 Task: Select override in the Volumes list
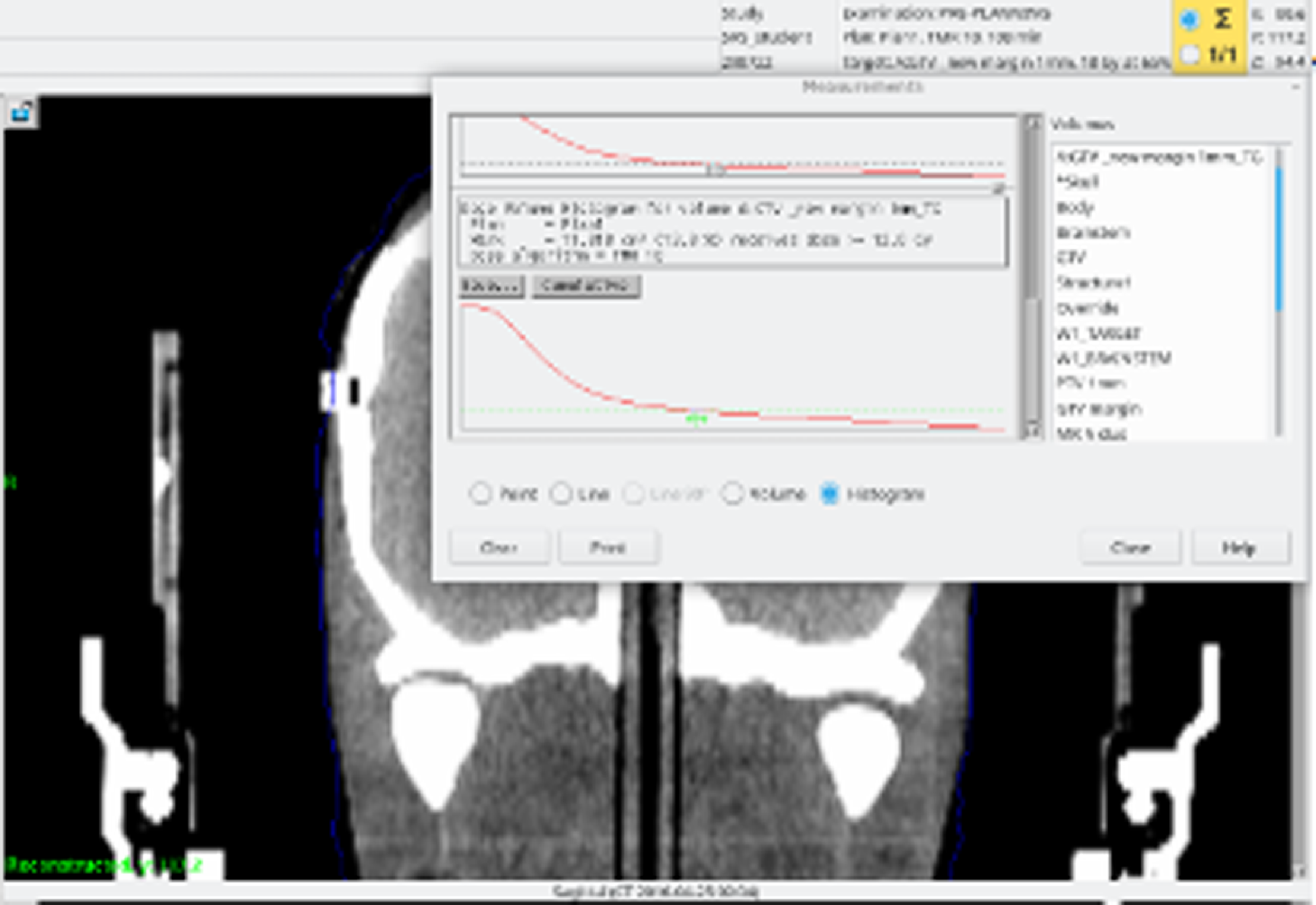(x=1088, y=308)
